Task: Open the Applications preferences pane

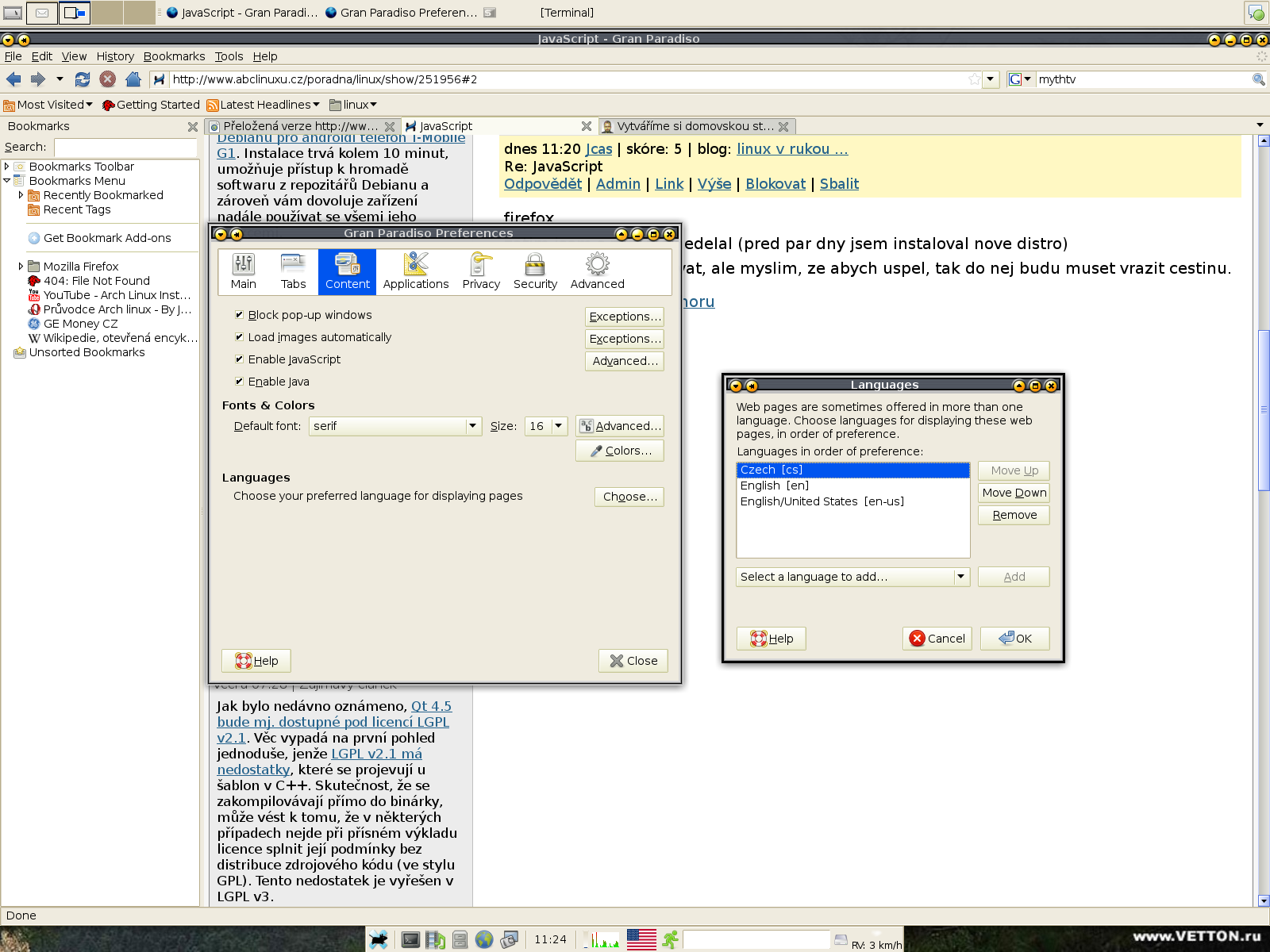Action: [x=416, y=271]
